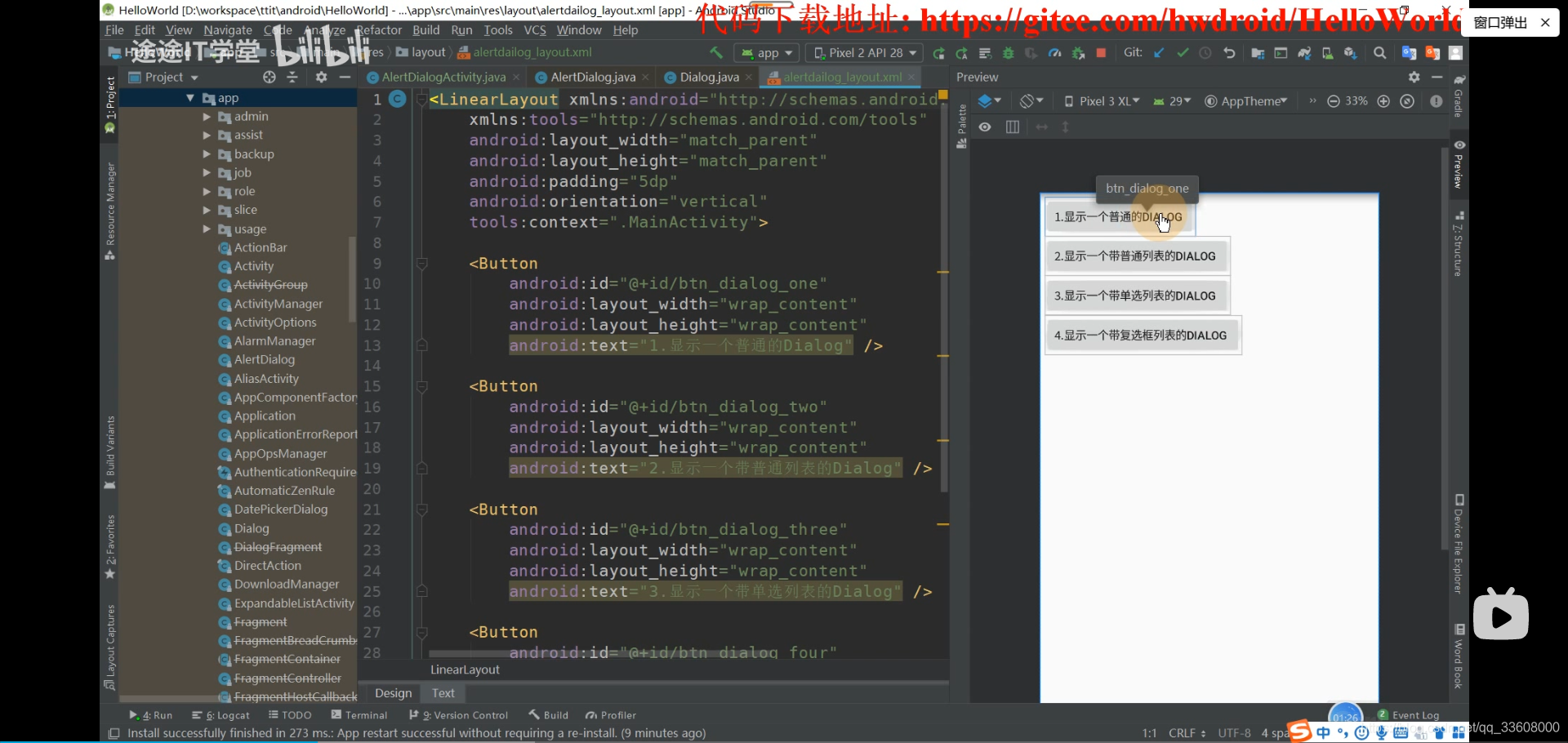Toggle preview view options eye icon
This screenshot has height=743, width=1568.
tap(985, 127)
